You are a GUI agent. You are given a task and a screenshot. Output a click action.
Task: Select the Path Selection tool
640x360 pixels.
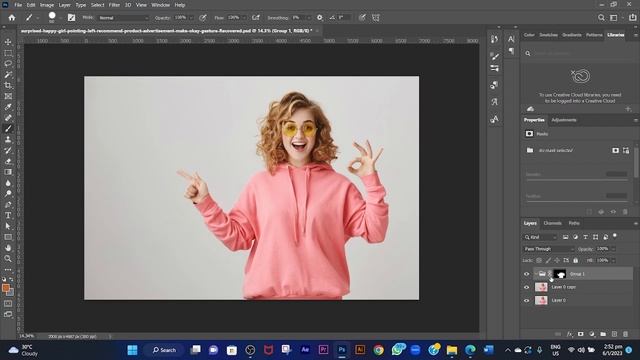coord(8,226)
